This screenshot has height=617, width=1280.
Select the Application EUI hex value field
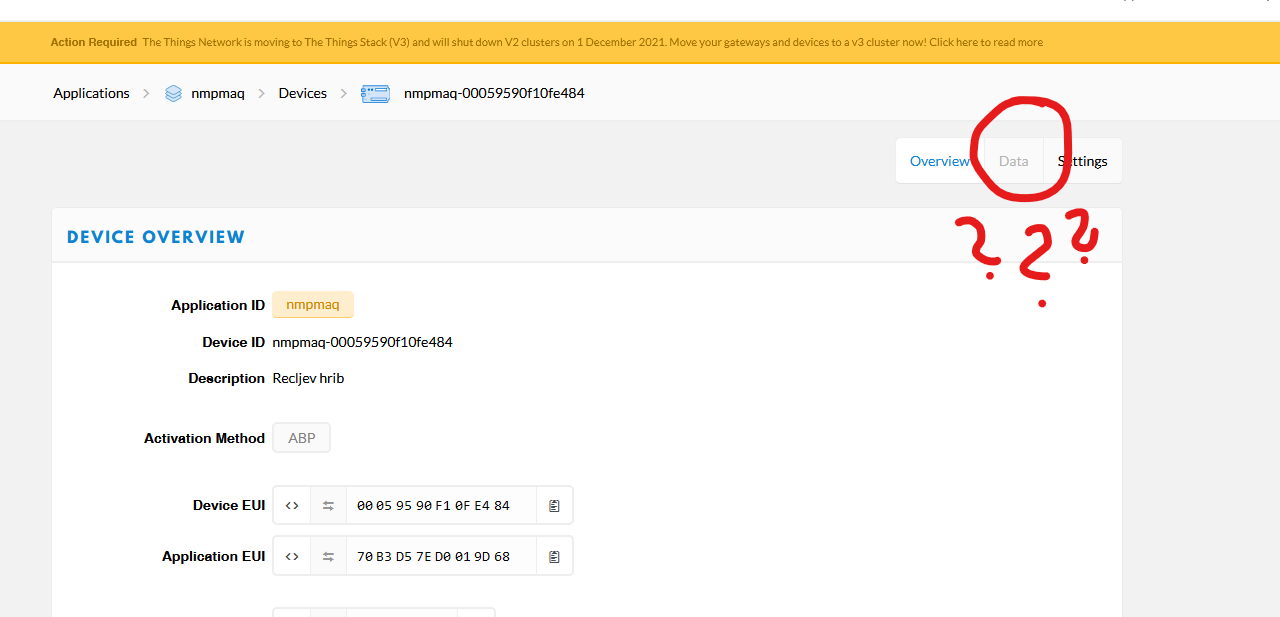(x=440, y=556)
